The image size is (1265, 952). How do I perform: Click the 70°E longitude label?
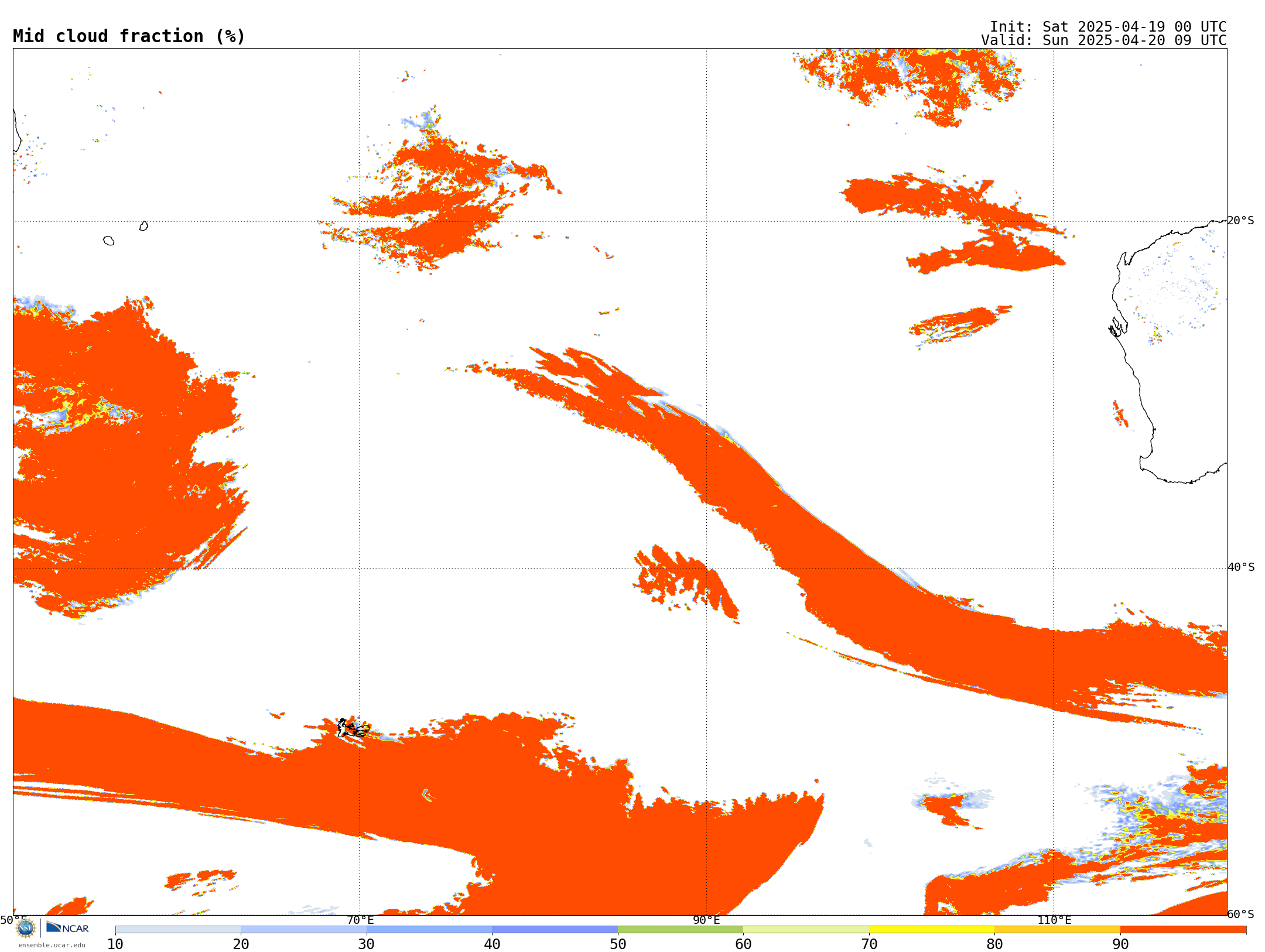pos(360,920)
